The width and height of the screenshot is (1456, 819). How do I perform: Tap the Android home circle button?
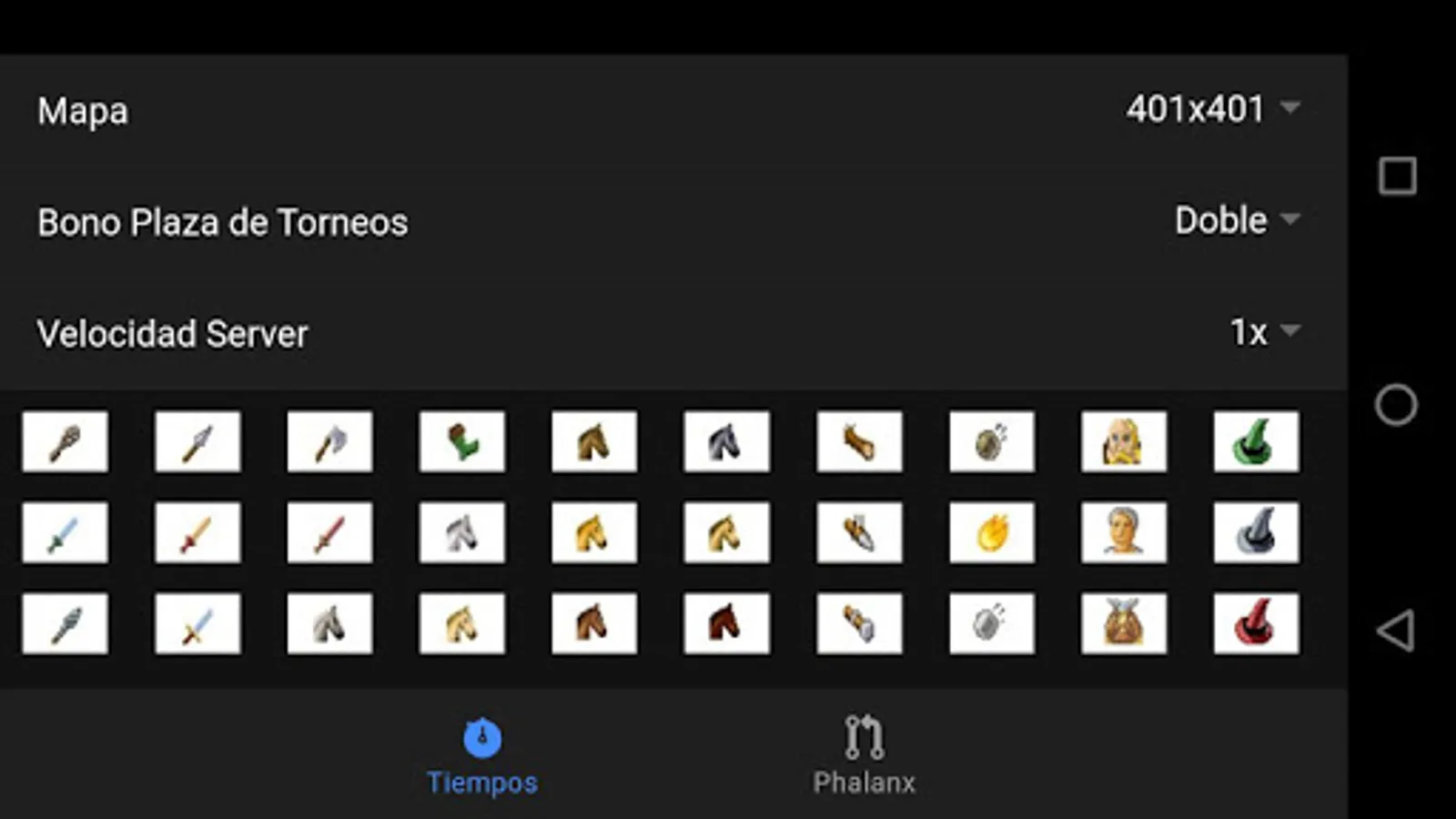(x=1396, y=405)
